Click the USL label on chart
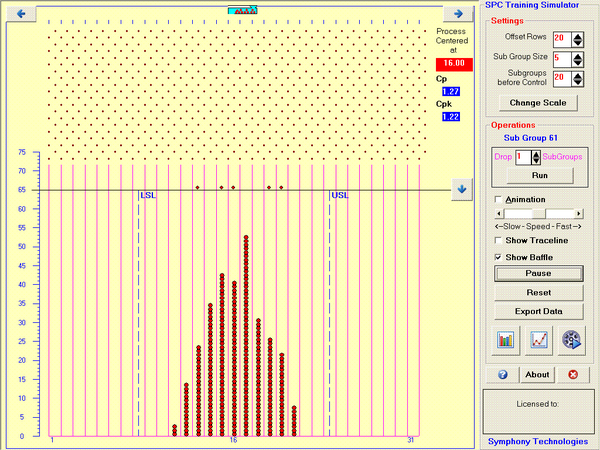The width and height of the screenshot is (600, 450). point(340,195)
